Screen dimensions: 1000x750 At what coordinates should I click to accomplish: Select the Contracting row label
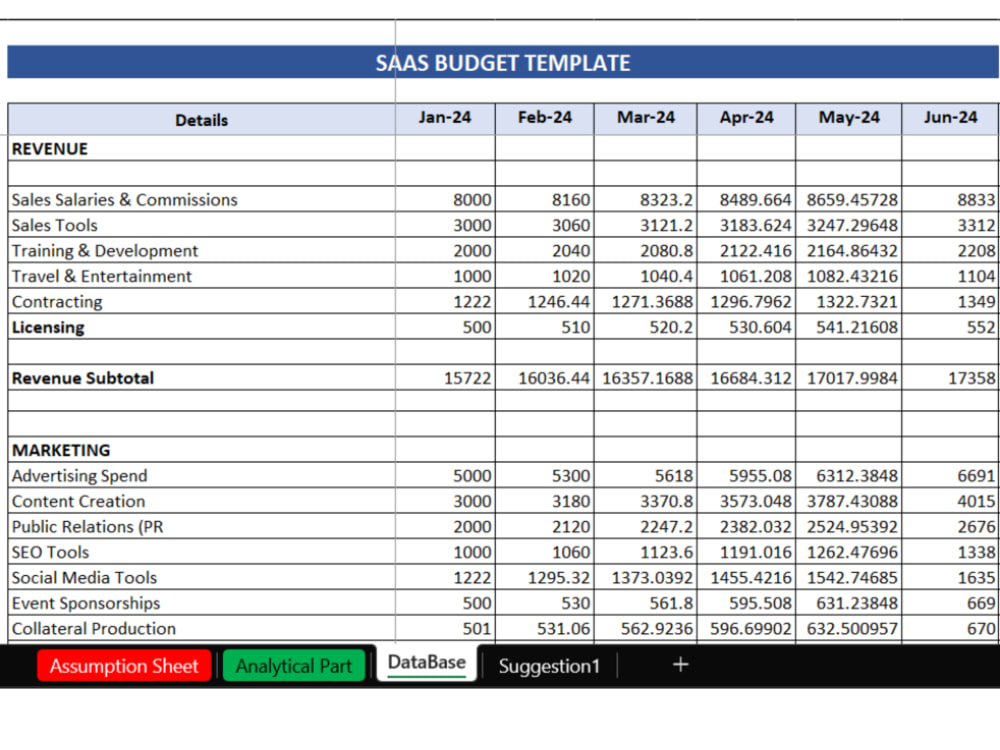pyautogui.click(x=202, y=301)
